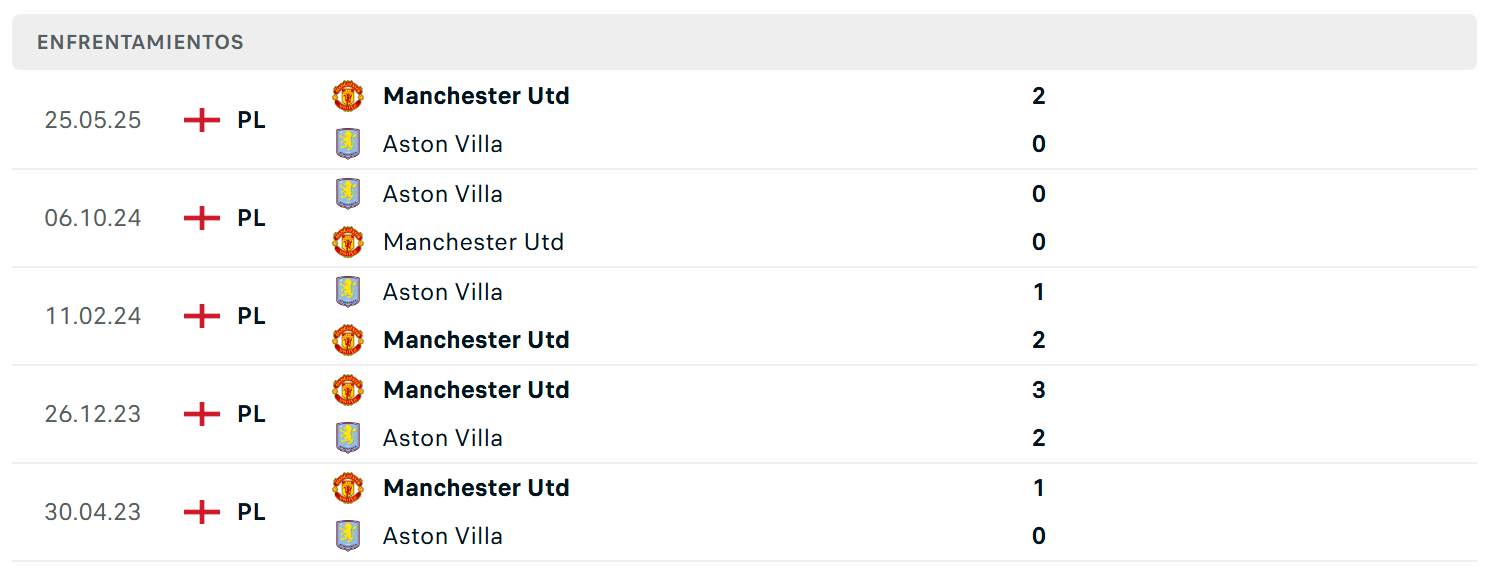
Task: Open match dated 30.04.23
Action: click(744, 512)
